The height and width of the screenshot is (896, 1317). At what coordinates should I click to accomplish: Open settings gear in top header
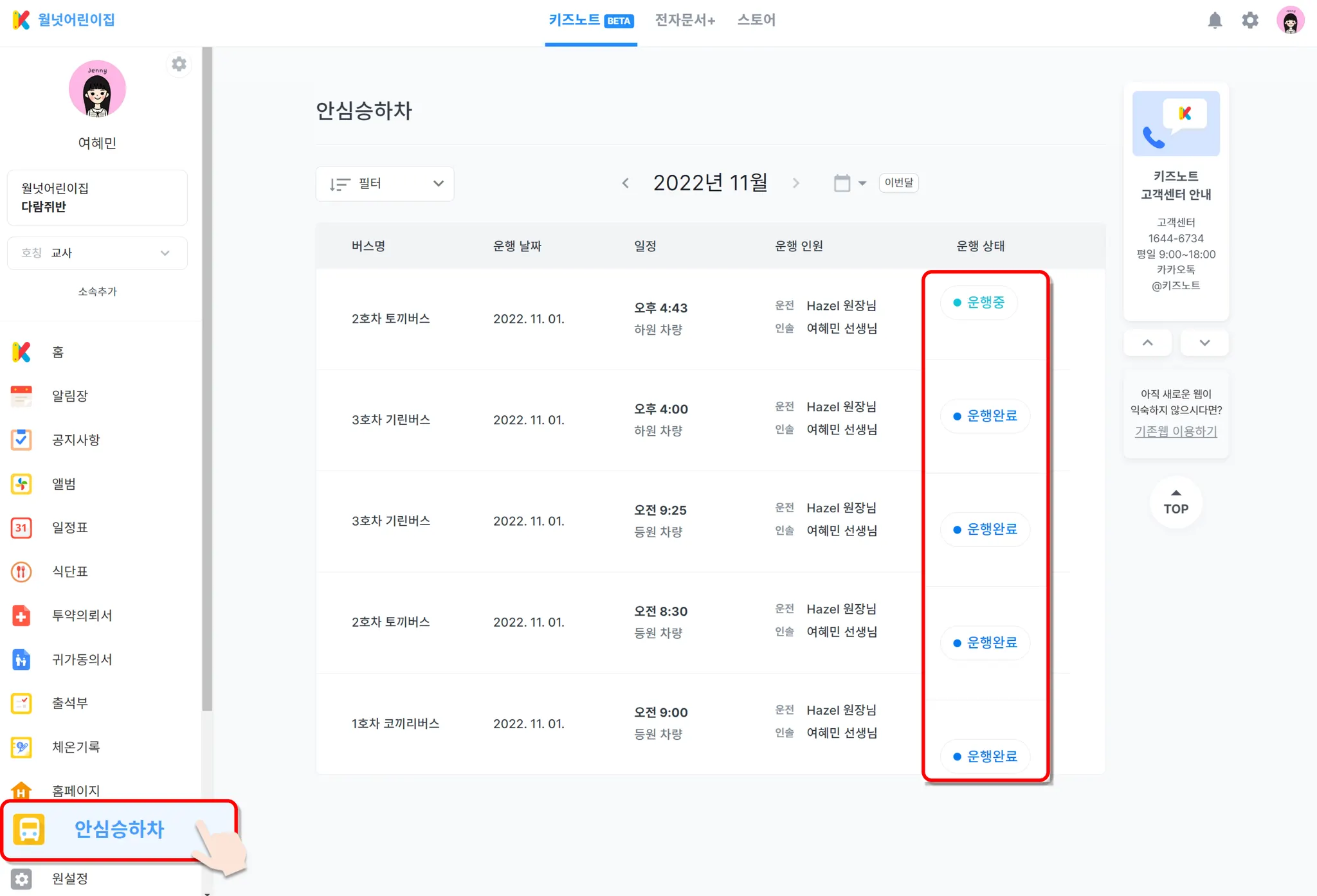tap(1249, 21)
